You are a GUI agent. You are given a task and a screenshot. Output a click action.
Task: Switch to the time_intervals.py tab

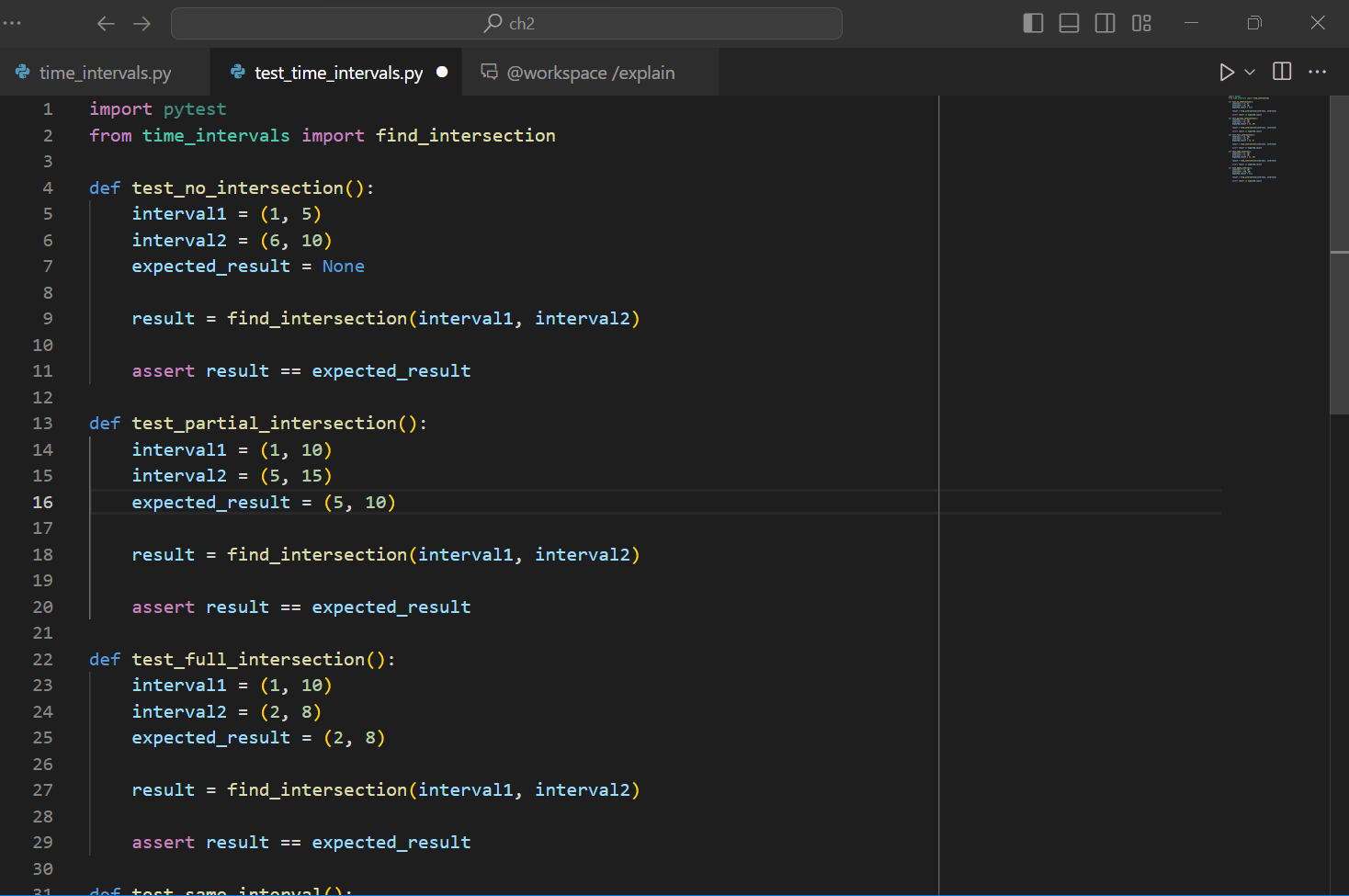point(105,73)
